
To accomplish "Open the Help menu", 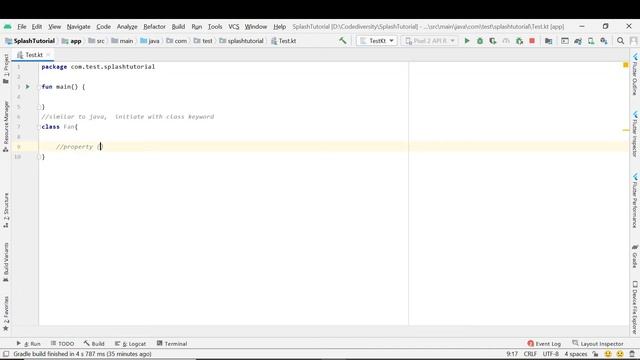I will (x=279, y=27).
